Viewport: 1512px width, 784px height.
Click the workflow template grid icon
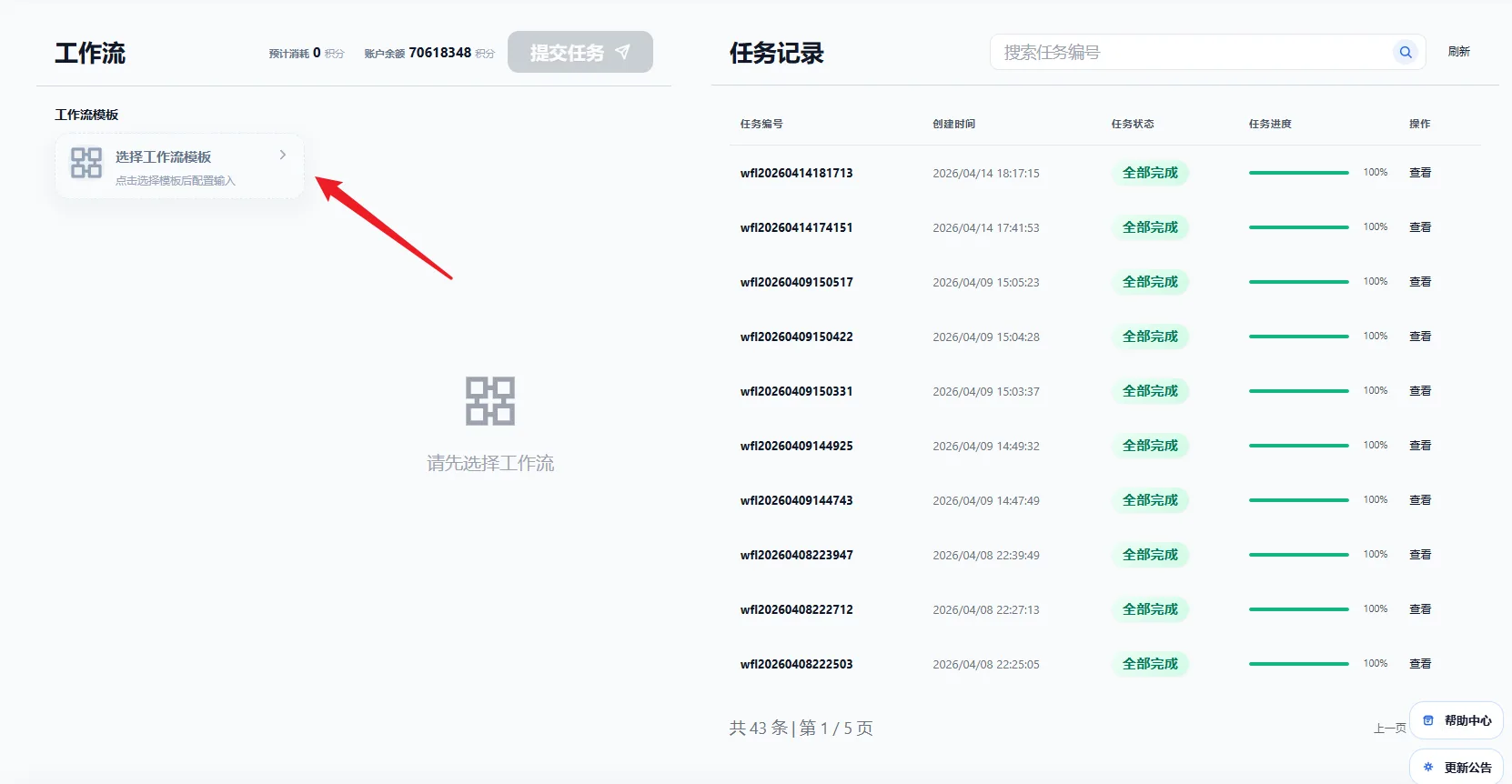[86, 164]
